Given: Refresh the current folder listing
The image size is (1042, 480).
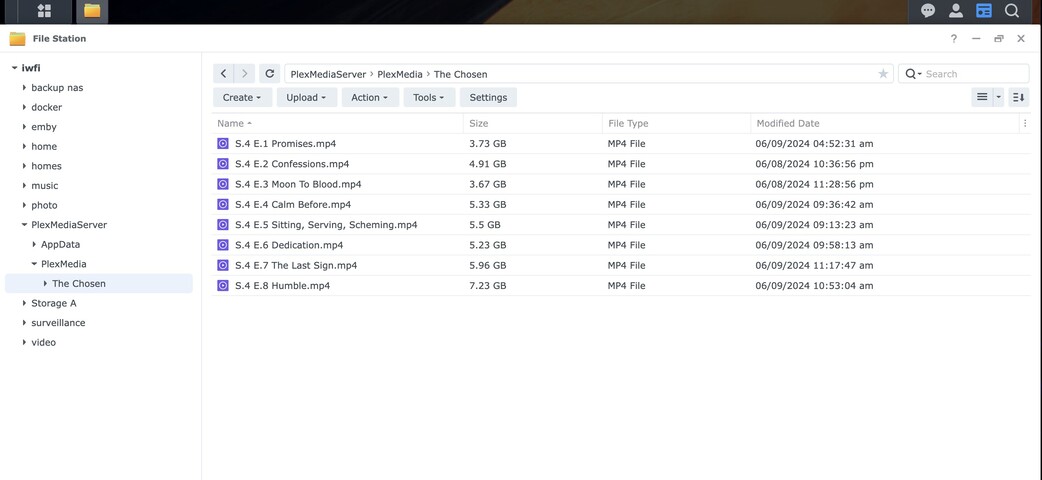Looking at the screenshot, I should 269,74.
